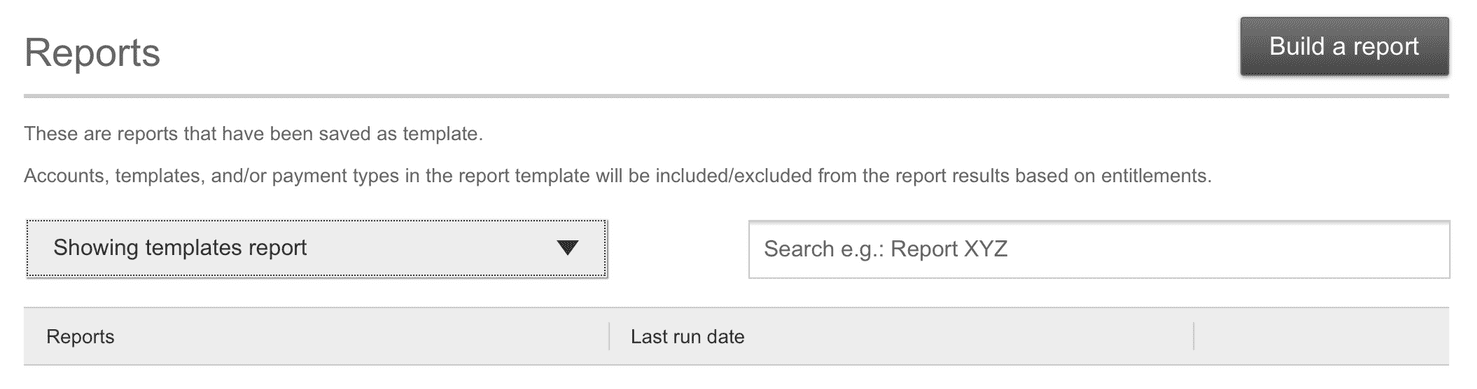Click the entitlements notice sentence
1477x389 pixels.
[x=617, y=176]
